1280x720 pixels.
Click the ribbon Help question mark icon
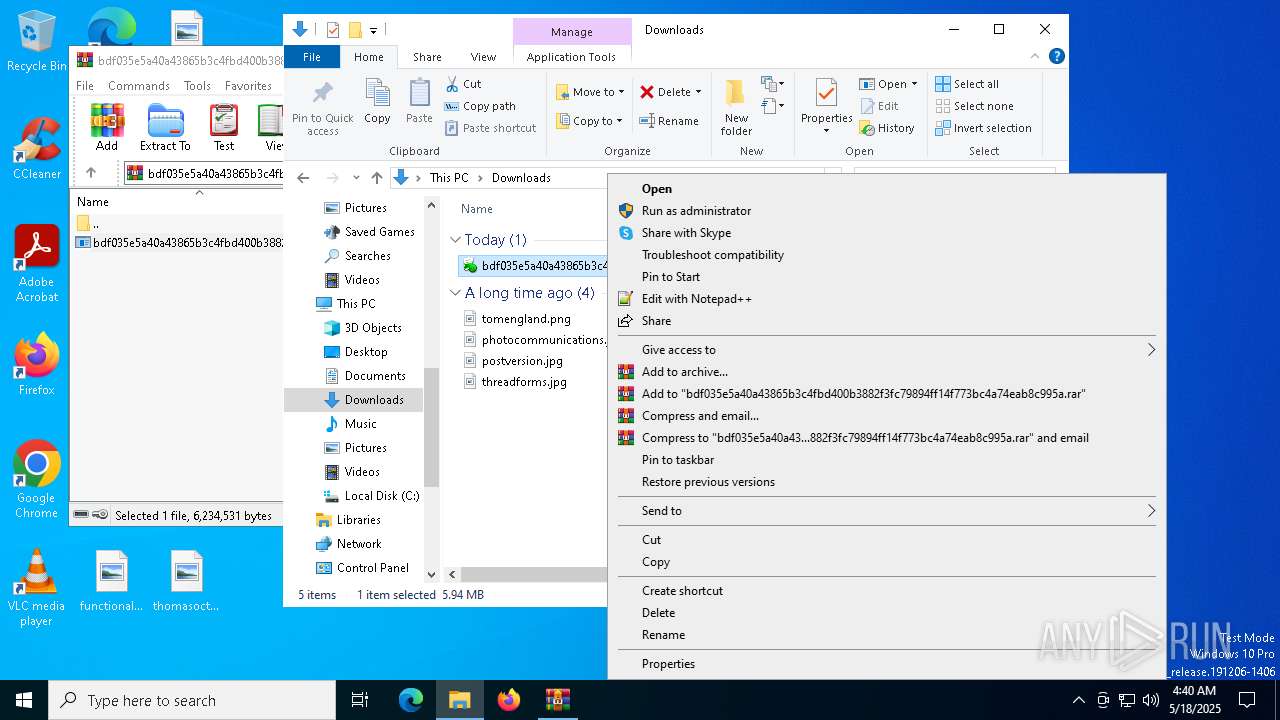point(1056,57)
